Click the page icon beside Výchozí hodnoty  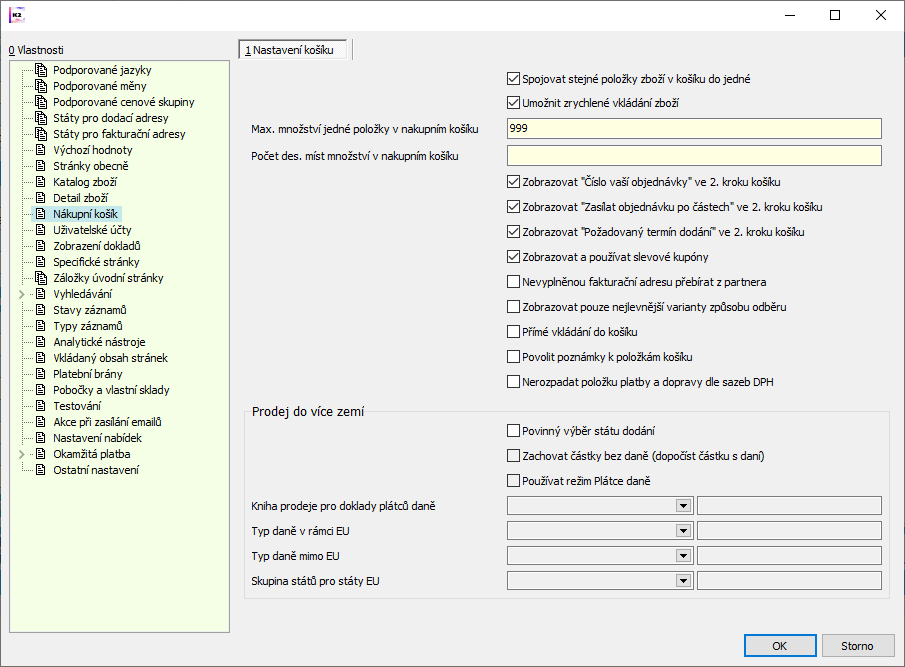point(40,150)
